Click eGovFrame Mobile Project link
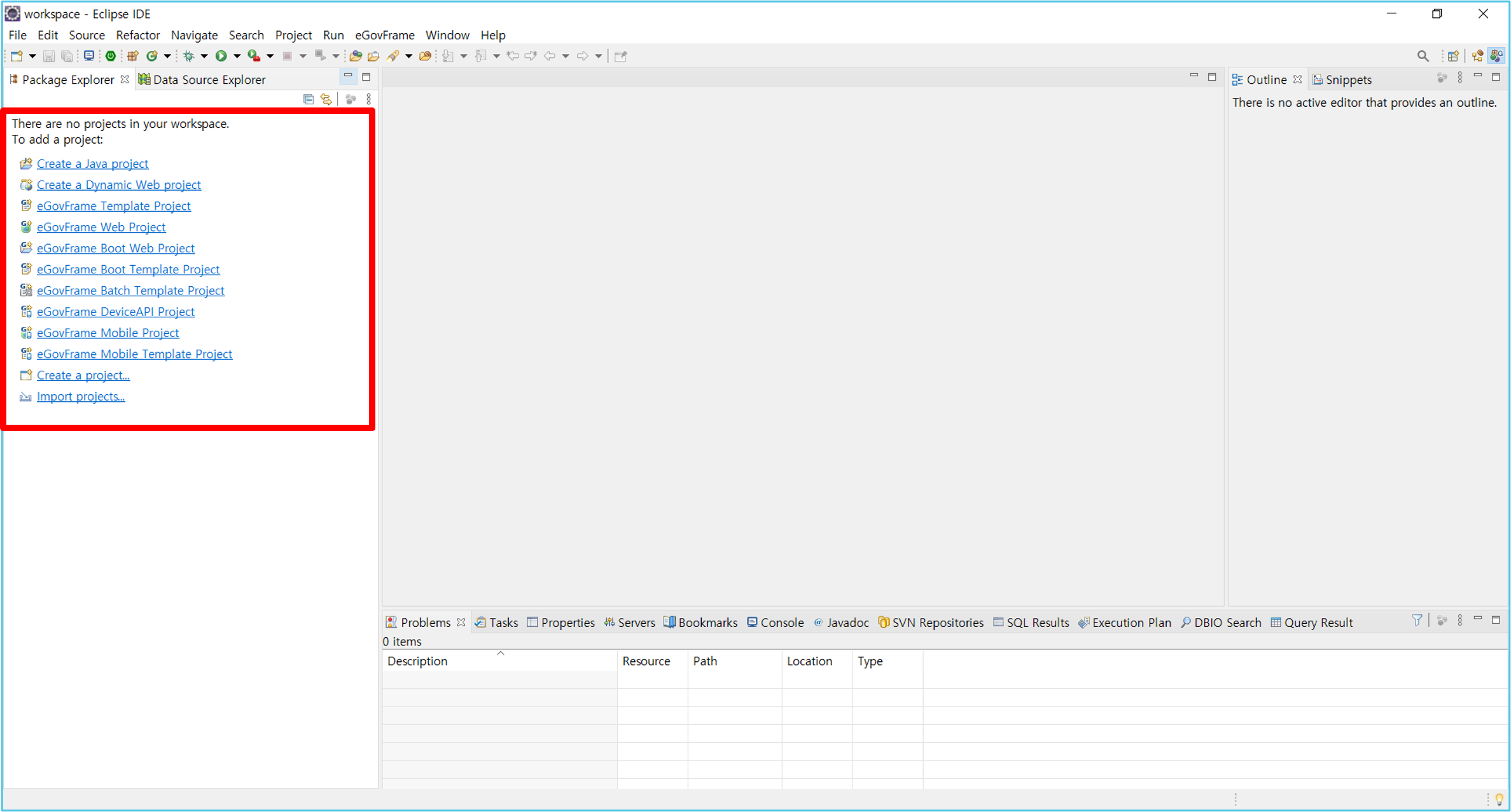Screen dimensions: 1511x812 108,333
